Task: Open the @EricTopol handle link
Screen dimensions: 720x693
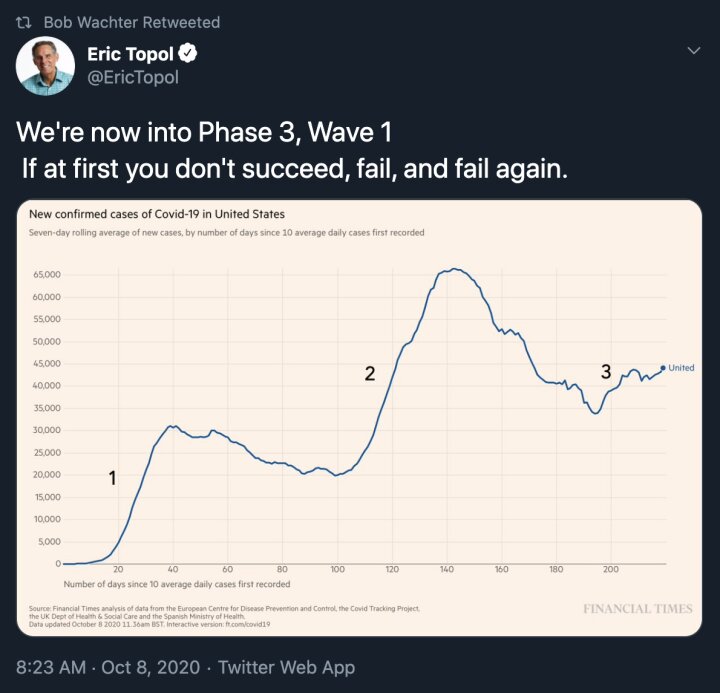Action: pos(133,77)
